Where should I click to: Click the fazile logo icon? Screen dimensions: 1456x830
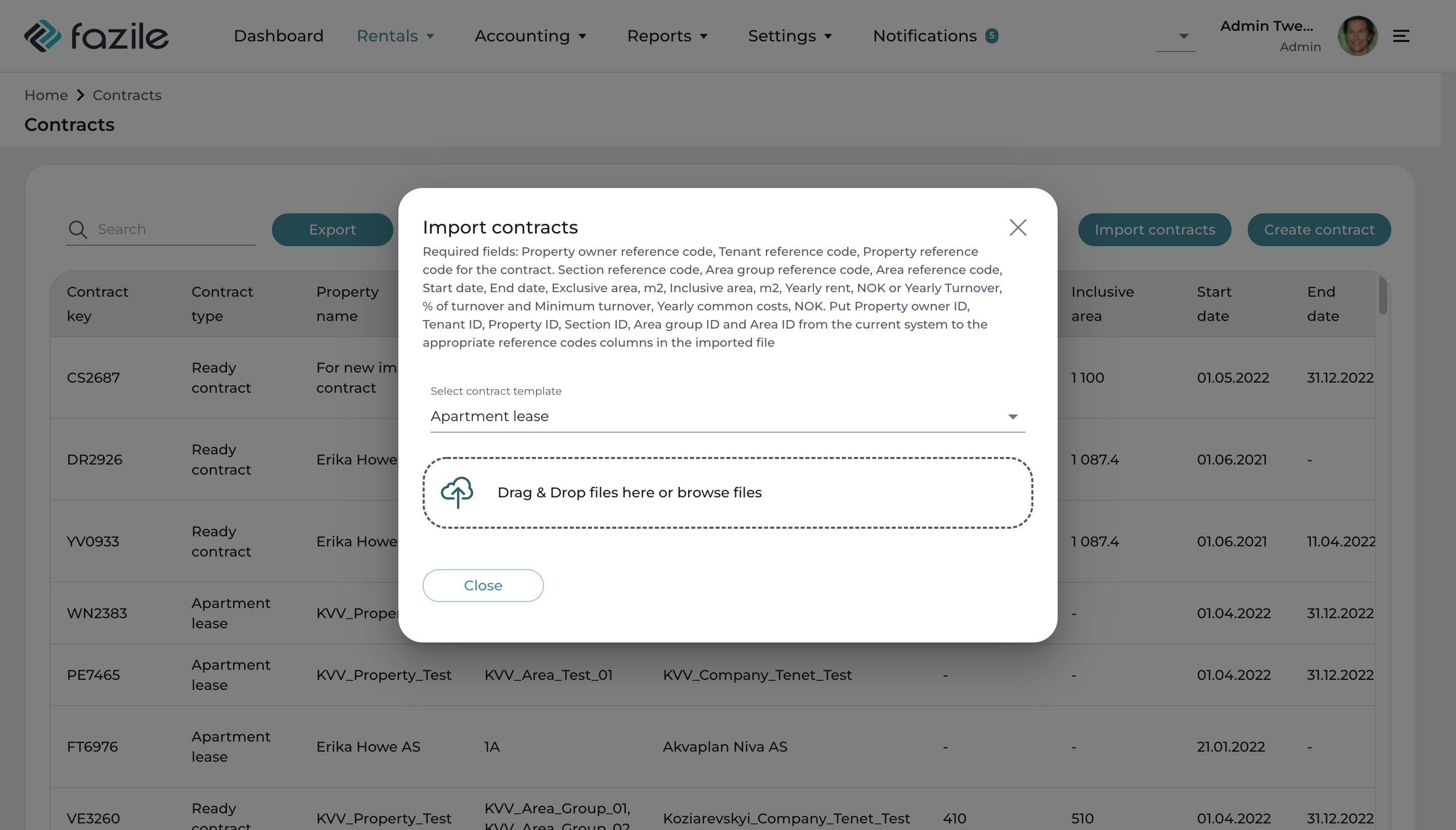(x=43, y=36)
